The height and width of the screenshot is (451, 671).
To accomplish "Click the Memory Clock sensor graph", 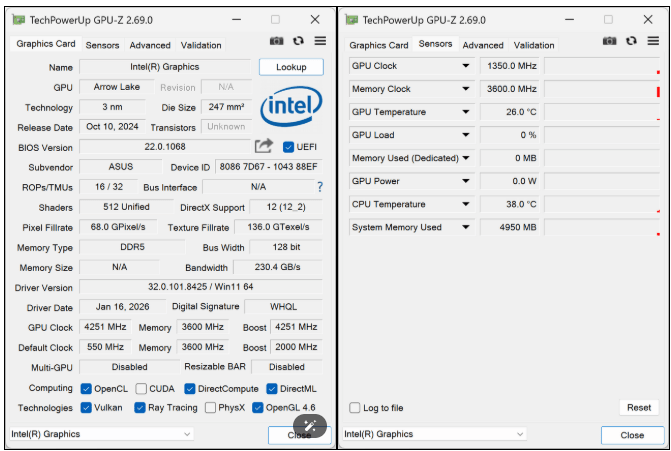I will [x=602, y=89].
